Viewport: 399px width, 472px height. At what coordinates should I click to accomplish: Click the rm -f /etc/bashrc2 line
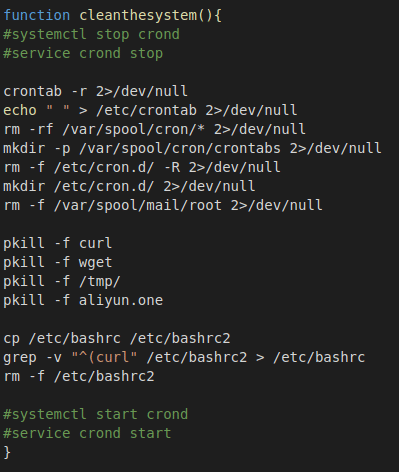(79, 376)
